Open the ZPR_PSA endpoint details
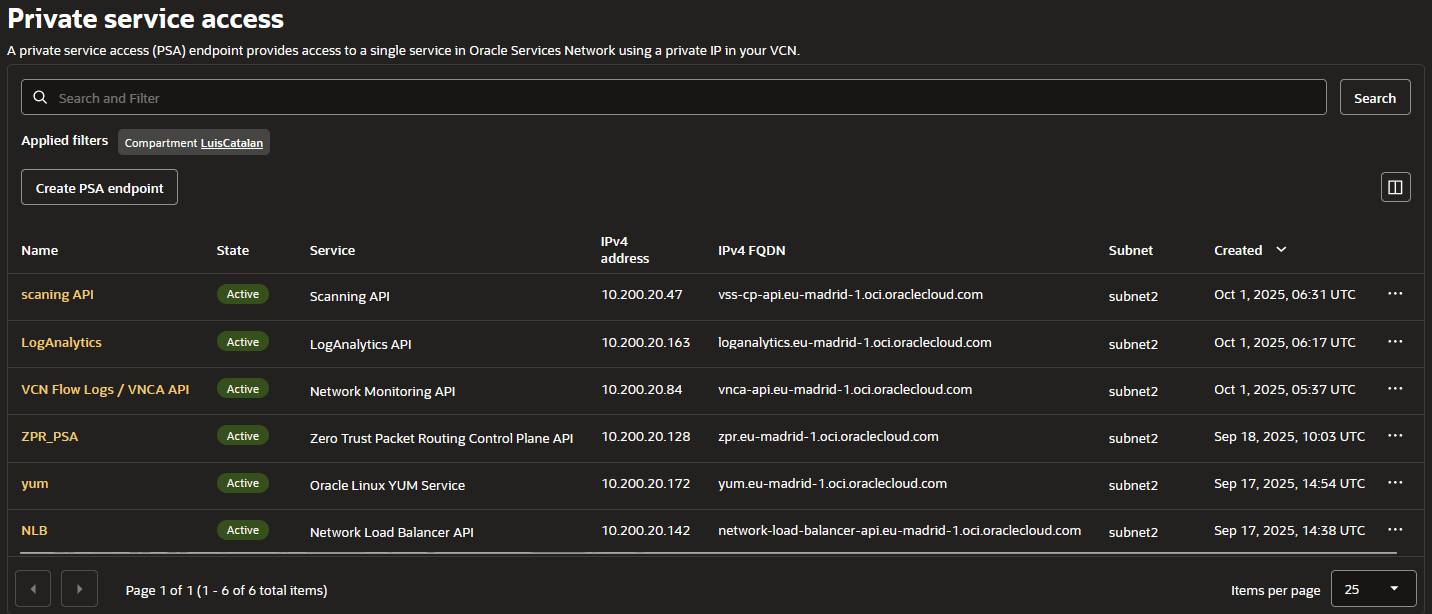1432x614 pixels. point(50,436)
